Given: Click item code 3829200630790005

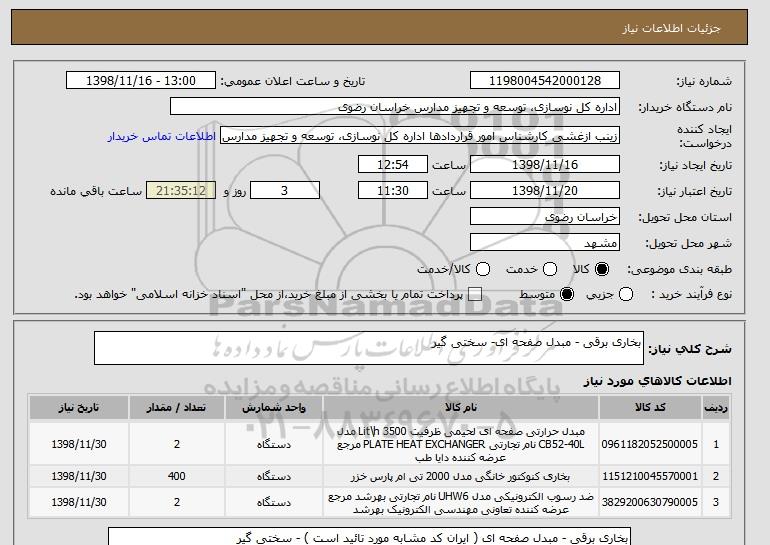Looking at the screenshot, I should pyautogui.click(x=650, y=502).
